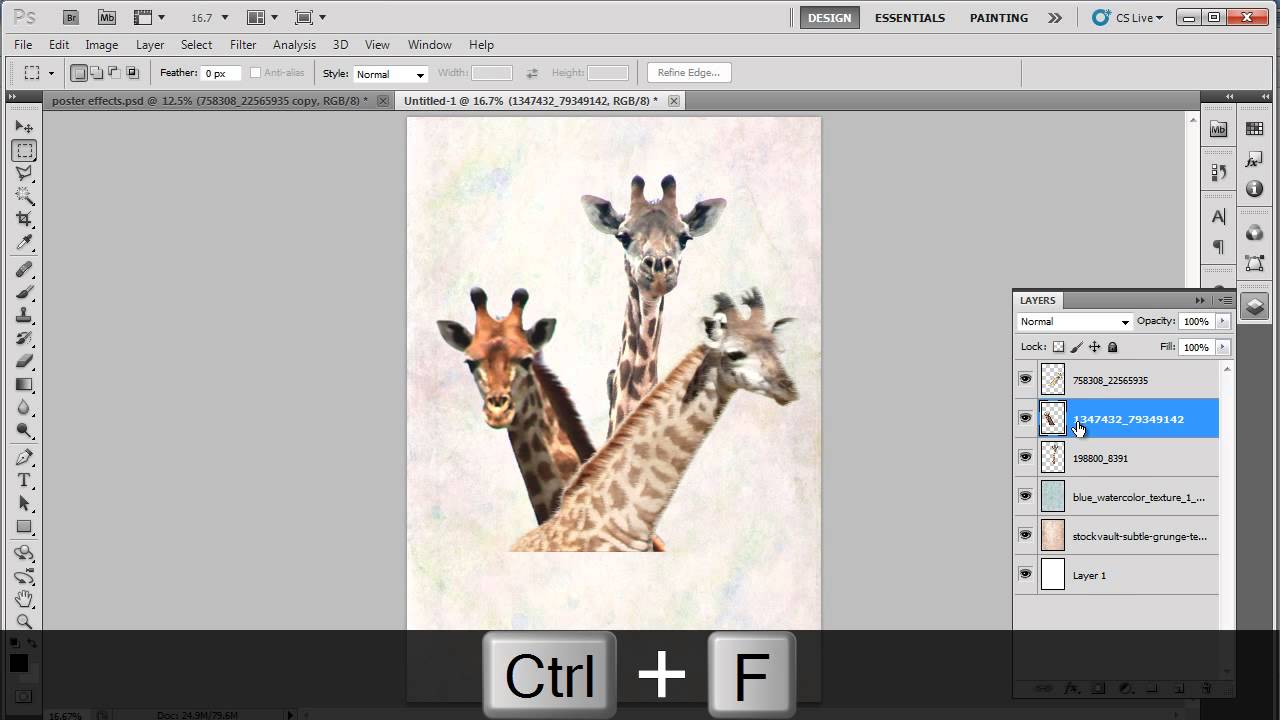Open the Paragraph panel icon

pyautogui.click(x=1218, y=246)
